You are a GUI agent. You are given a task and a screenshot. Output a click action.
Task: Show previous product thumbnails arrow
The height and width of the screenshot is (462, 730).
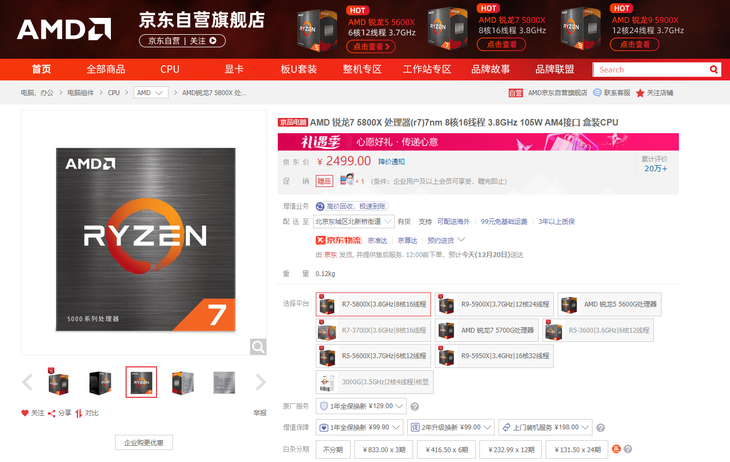[x=27, y=382]
